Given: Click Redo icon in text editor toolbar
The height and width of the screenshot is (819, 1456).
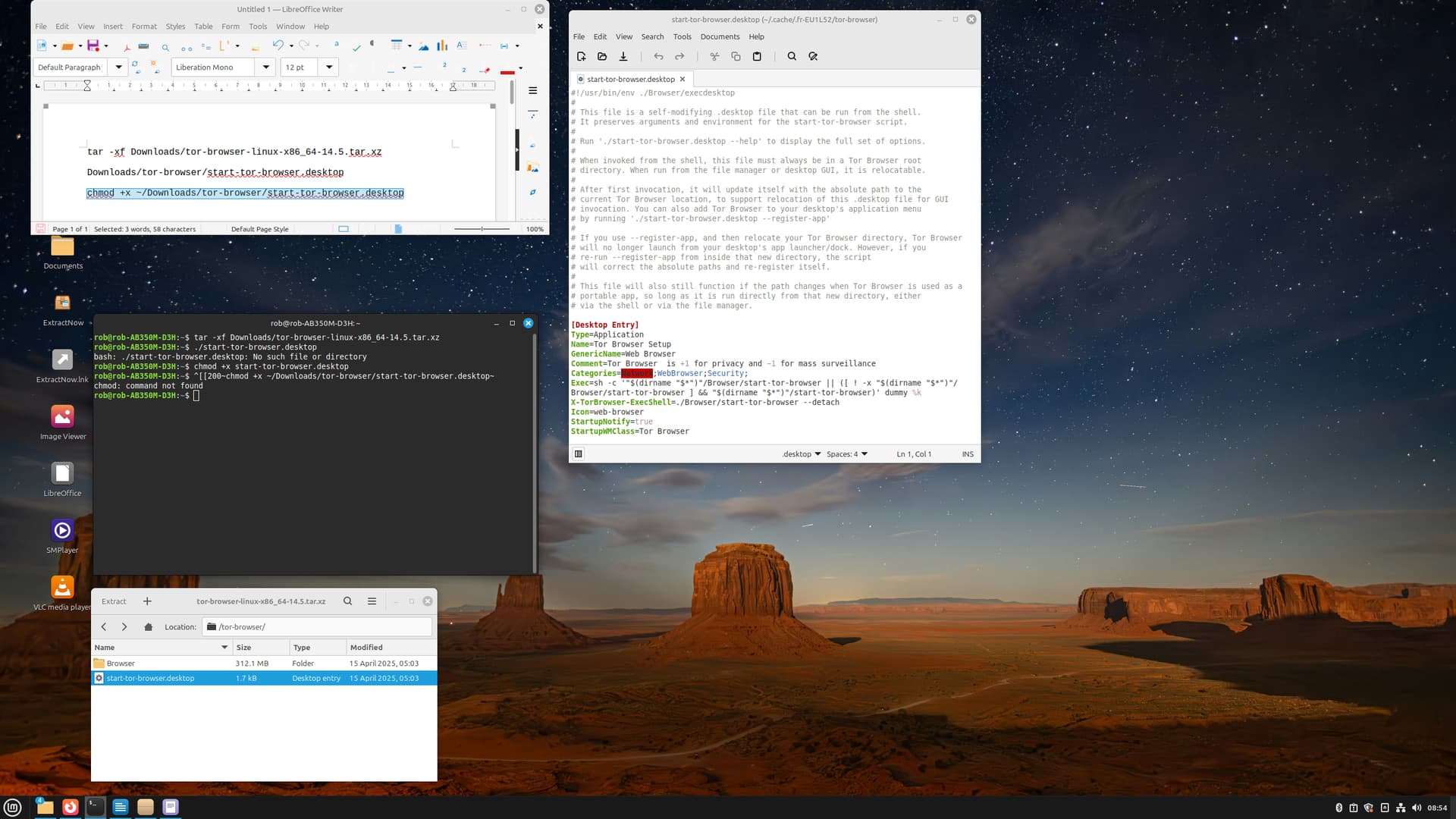Looking at the screenshot, I should [x=679, y=56].
